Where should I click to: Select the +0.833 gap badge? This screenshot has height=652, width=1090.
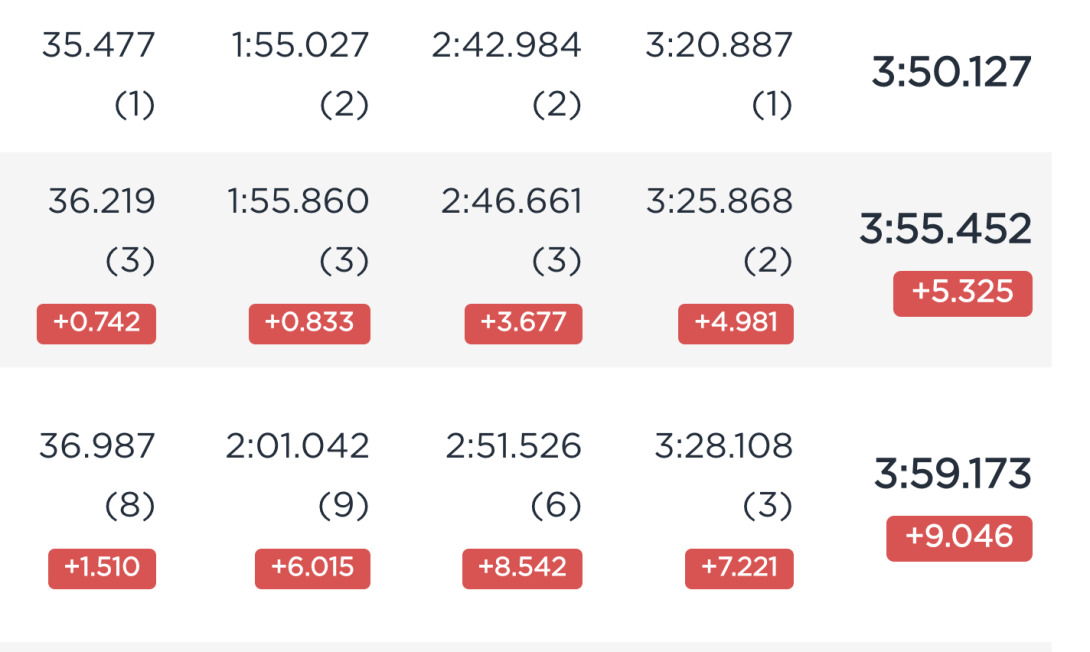(309, 323)
